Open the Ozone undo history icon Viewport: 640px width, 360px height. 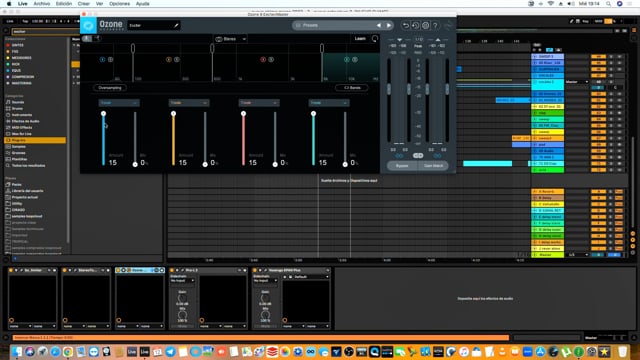coord(415,25)
